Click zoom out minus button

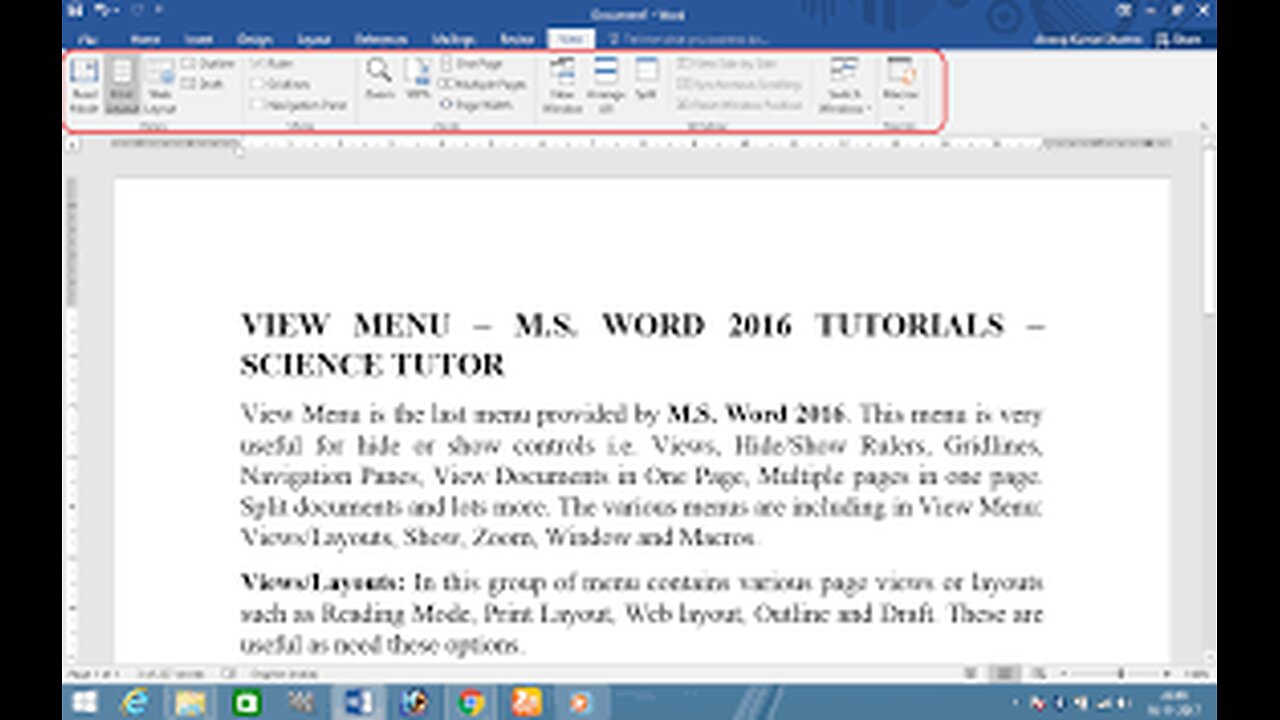[1066, 675]
